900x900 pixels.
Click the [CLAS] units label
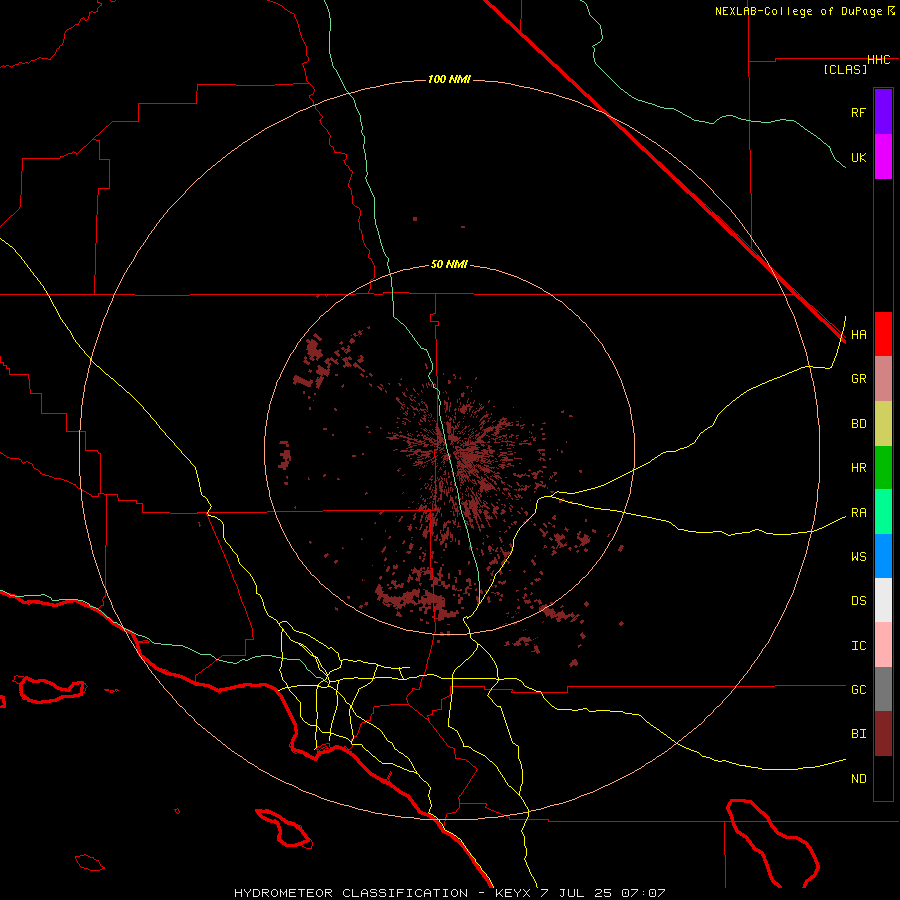(845, 69)
